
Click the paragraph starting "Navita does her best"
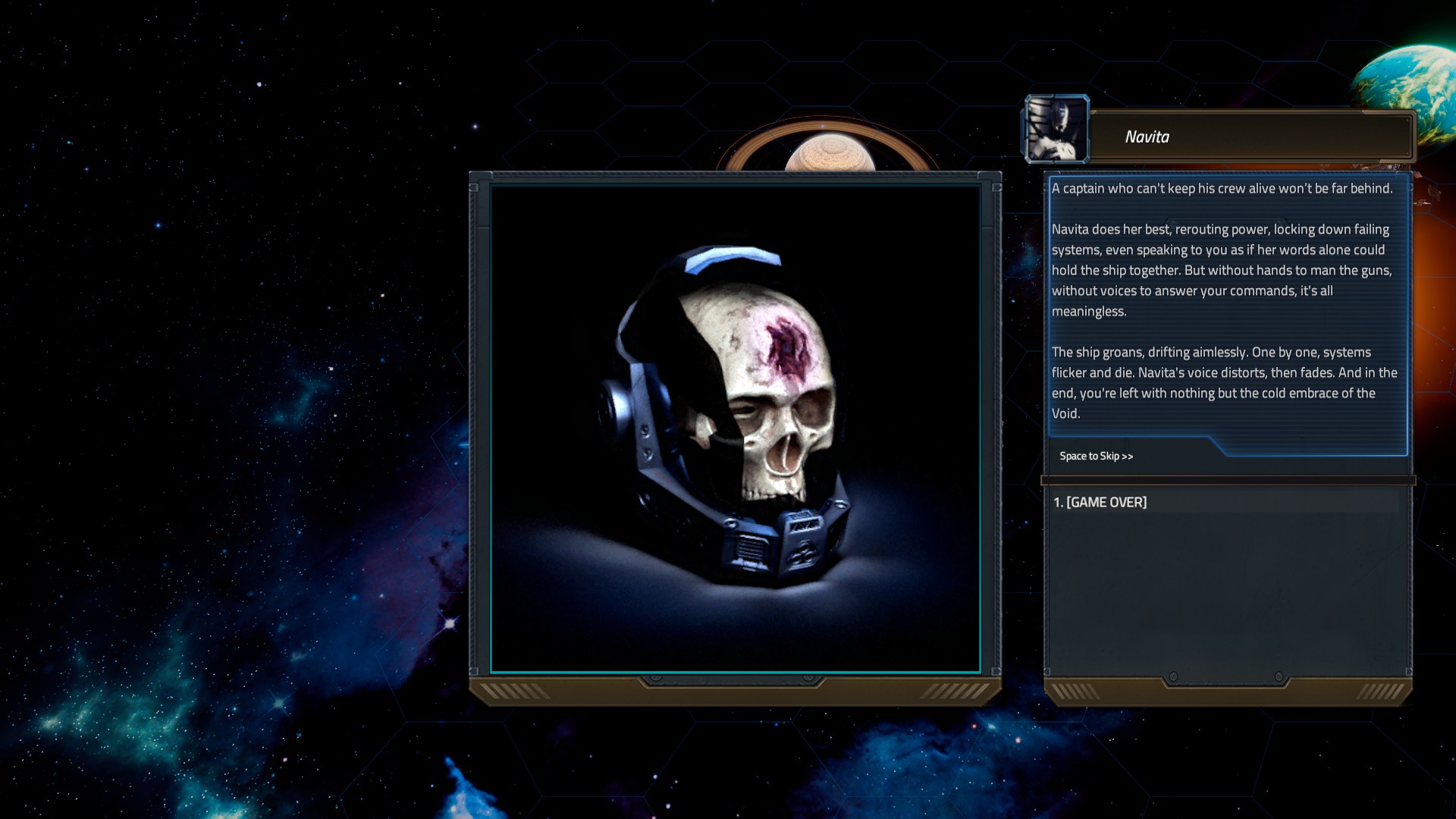1221,270
